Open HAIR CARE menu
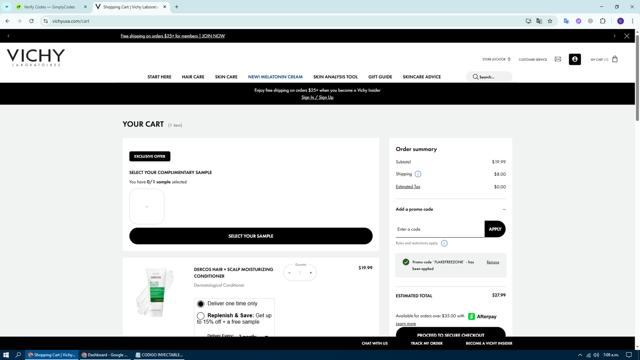 [x=193, y=77]
